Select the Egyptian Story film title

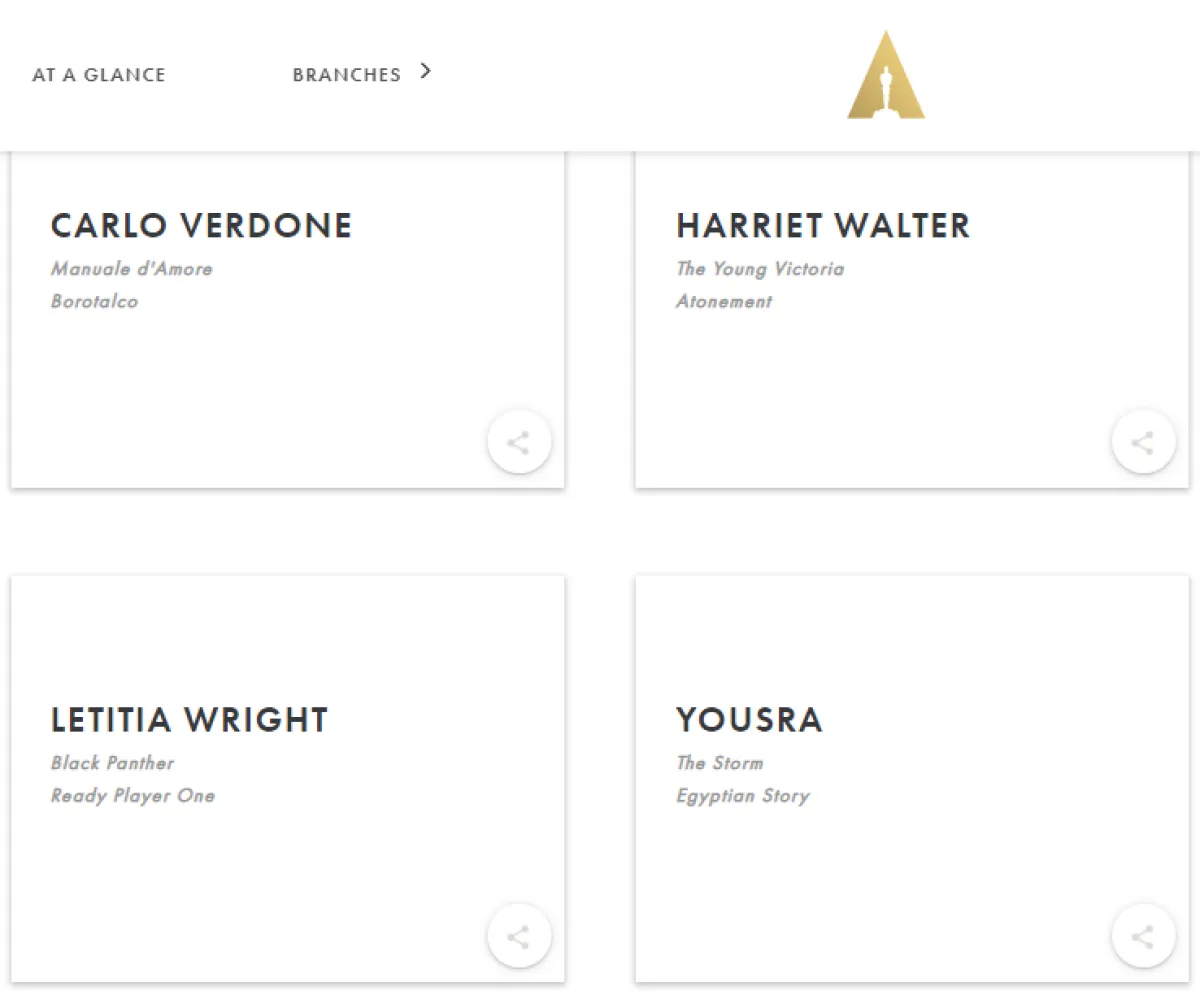click(742, 796)
